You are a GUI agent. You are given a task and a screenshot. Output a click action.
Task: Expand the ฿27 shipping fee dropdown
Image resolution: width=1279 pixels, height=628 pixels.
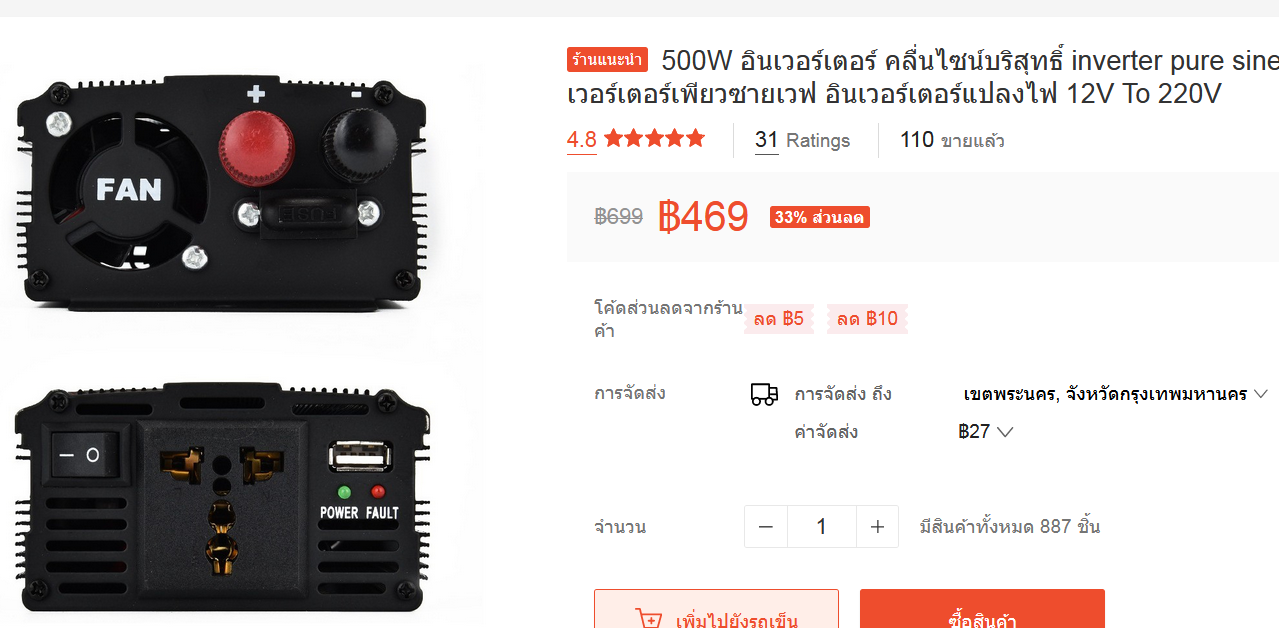point(986,432)
